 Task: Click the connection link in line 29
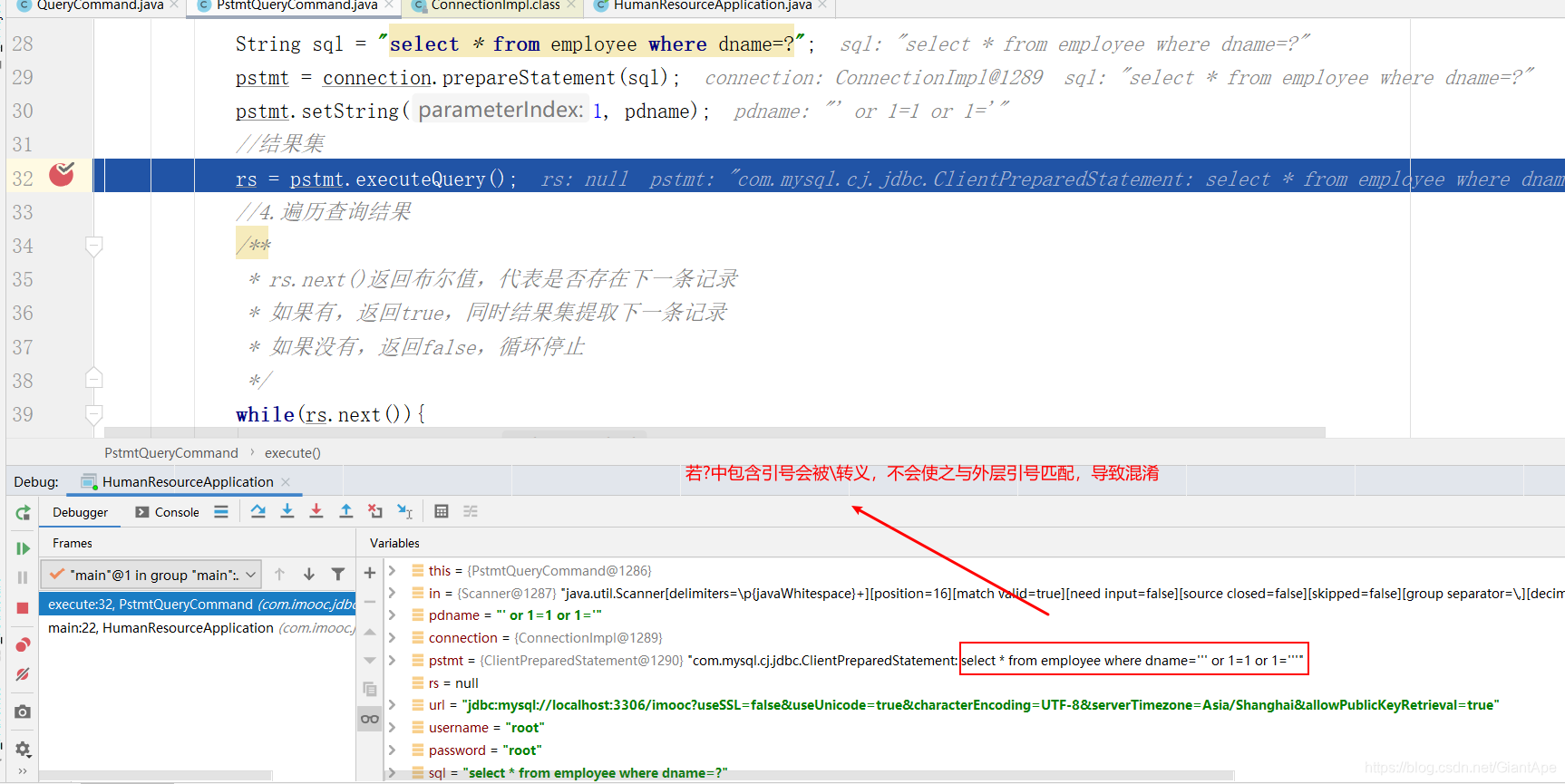[376, 78]
